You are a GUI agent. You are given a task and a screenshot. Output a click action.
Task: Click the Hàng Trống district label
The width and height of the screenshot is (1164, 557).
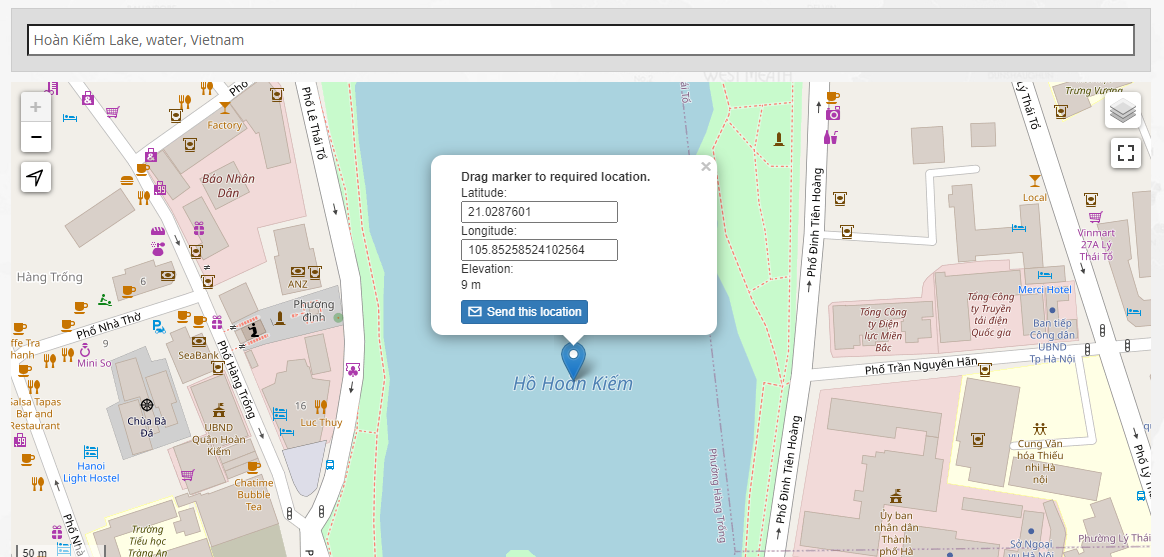(50, 278)
